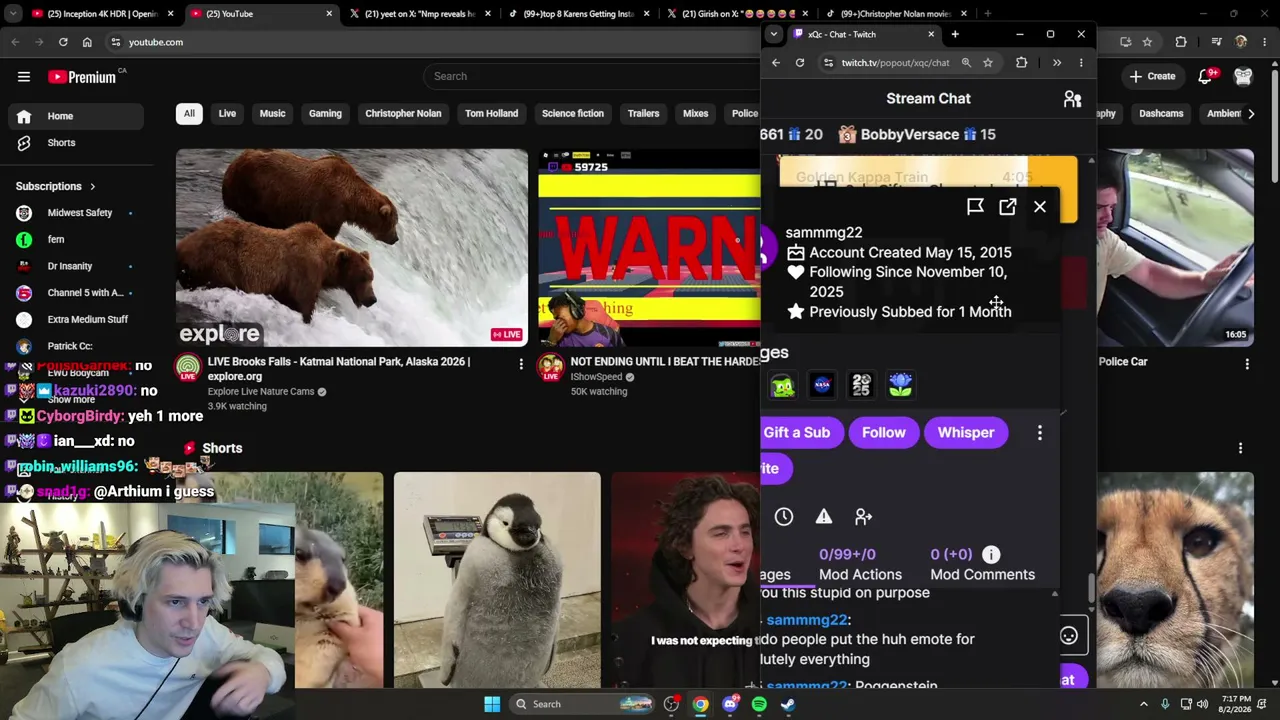
Task: Open Spotify from the taskbar
Action: tap(759, 705)
